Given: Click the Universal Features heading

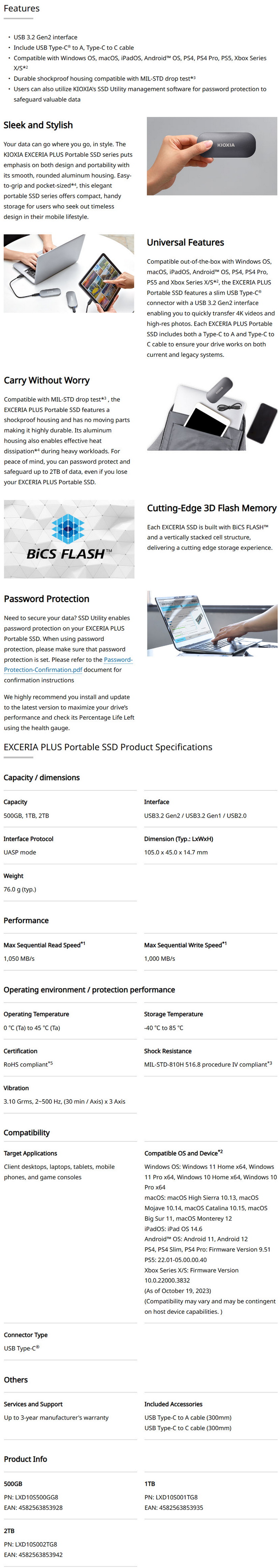Looking at the screenshot, I should point(185,242).
